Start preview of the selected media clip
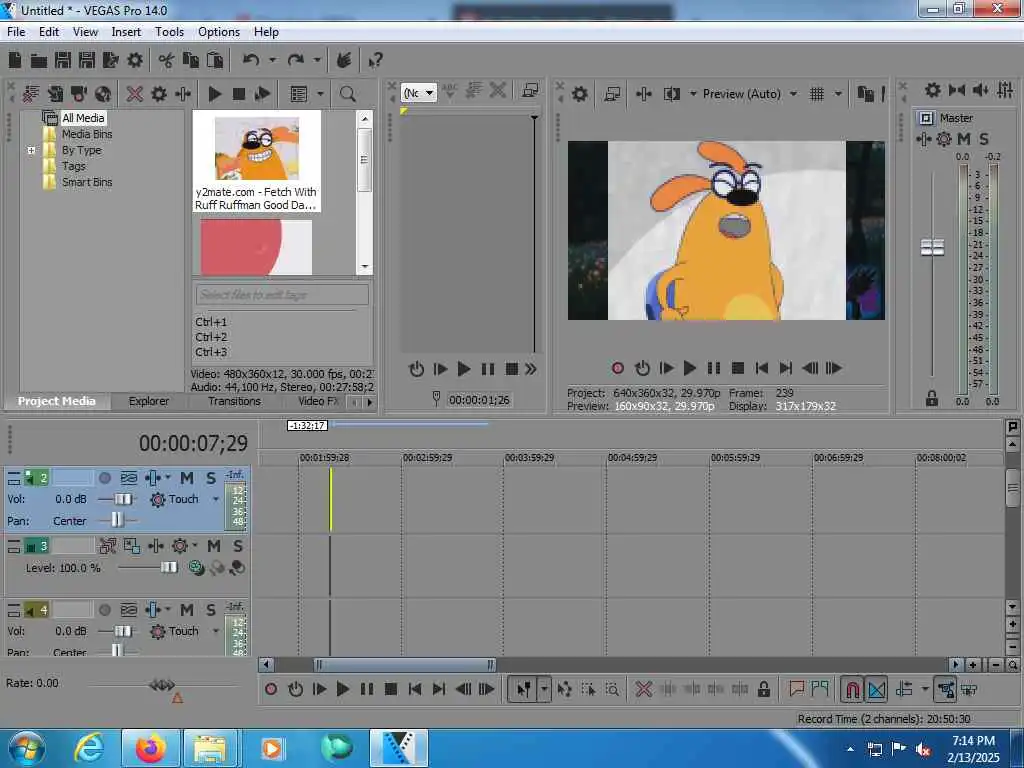This screenshot has height=768, width=1024. [215, 94]
